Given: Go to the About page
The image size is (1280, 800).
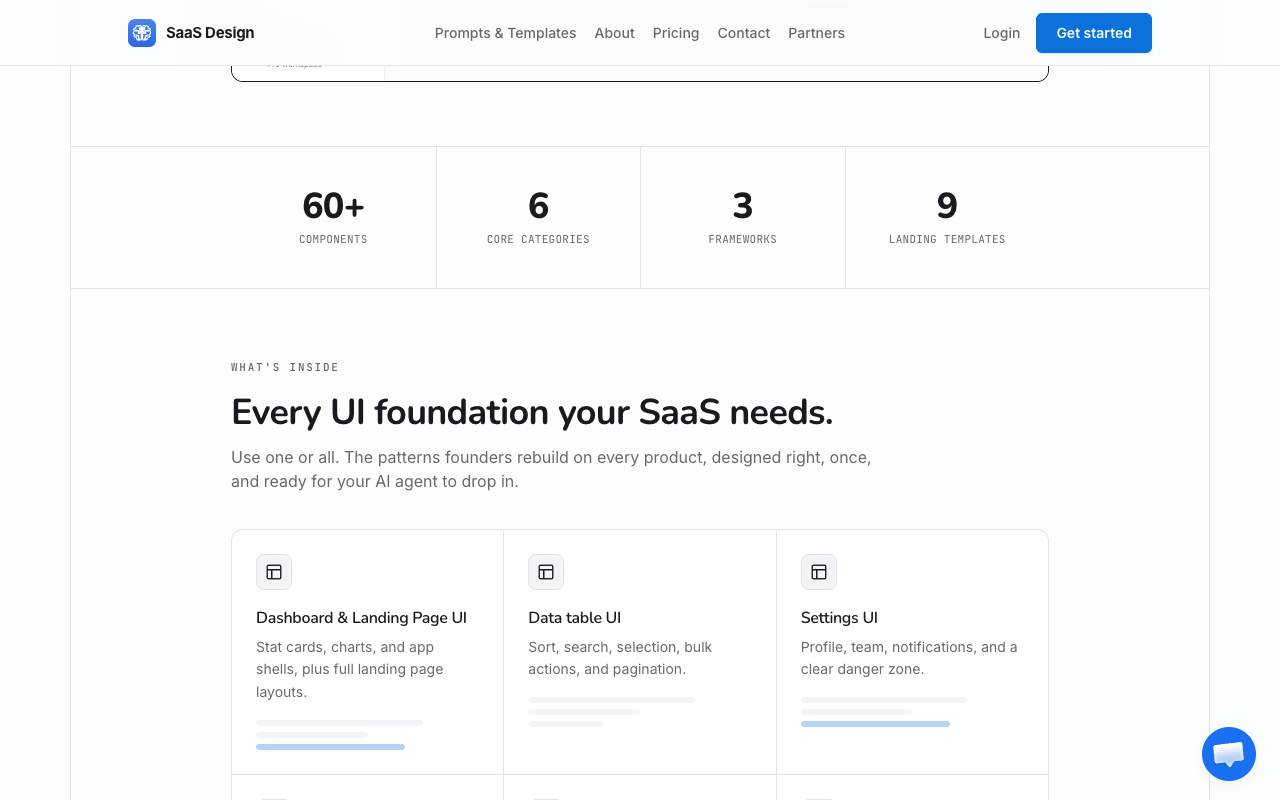Looking at the screenshot, I should click(614, 33).
